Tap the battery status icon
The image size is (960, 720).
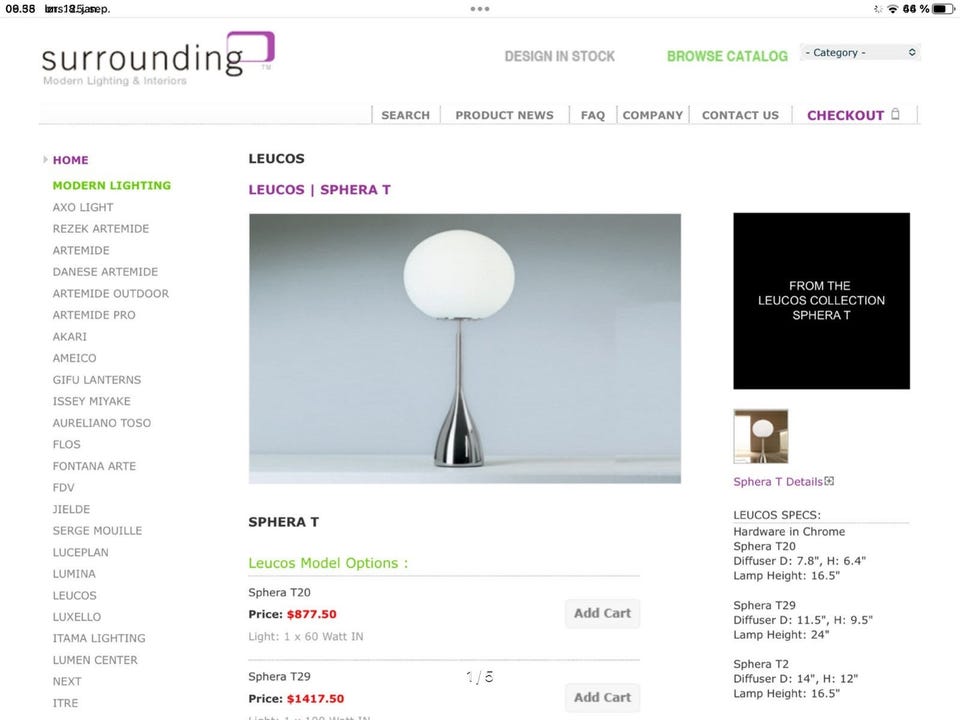pos(943,9)
